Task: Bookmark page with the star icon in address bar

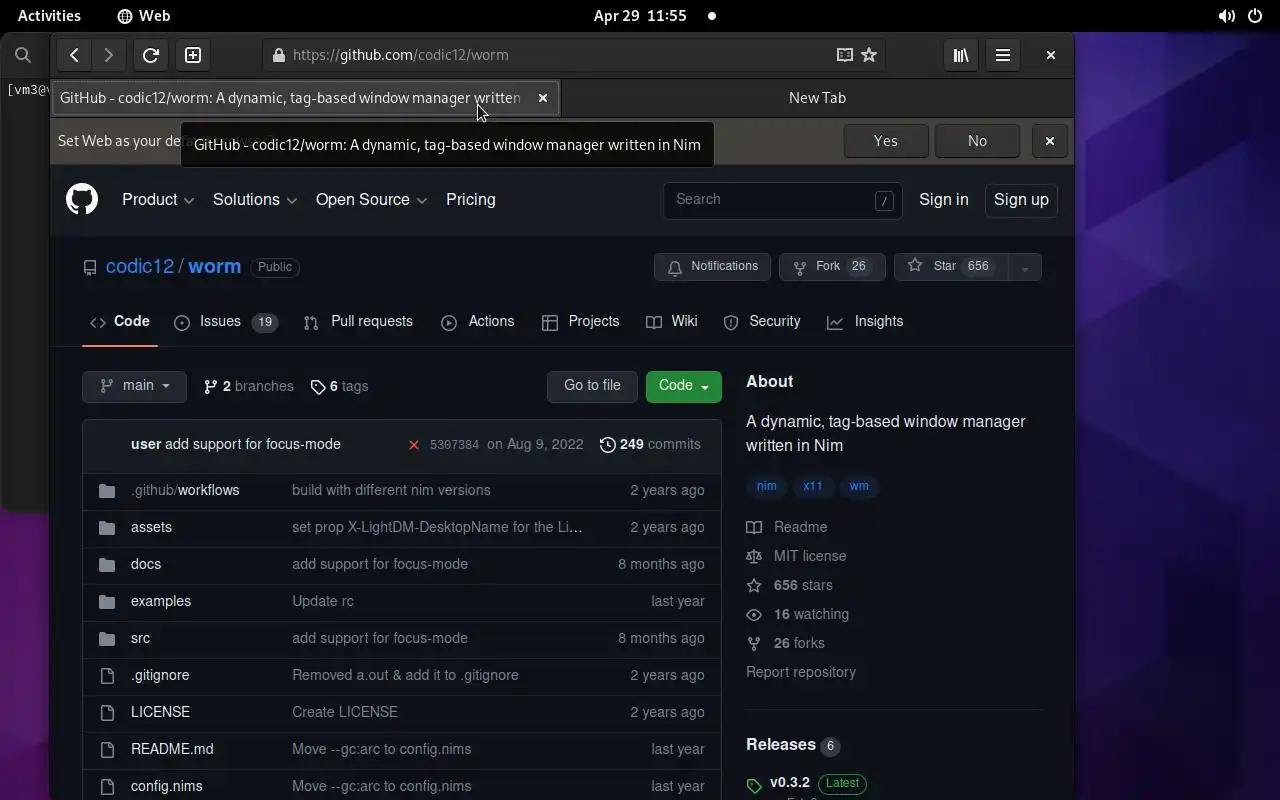Action: (869, 55)
